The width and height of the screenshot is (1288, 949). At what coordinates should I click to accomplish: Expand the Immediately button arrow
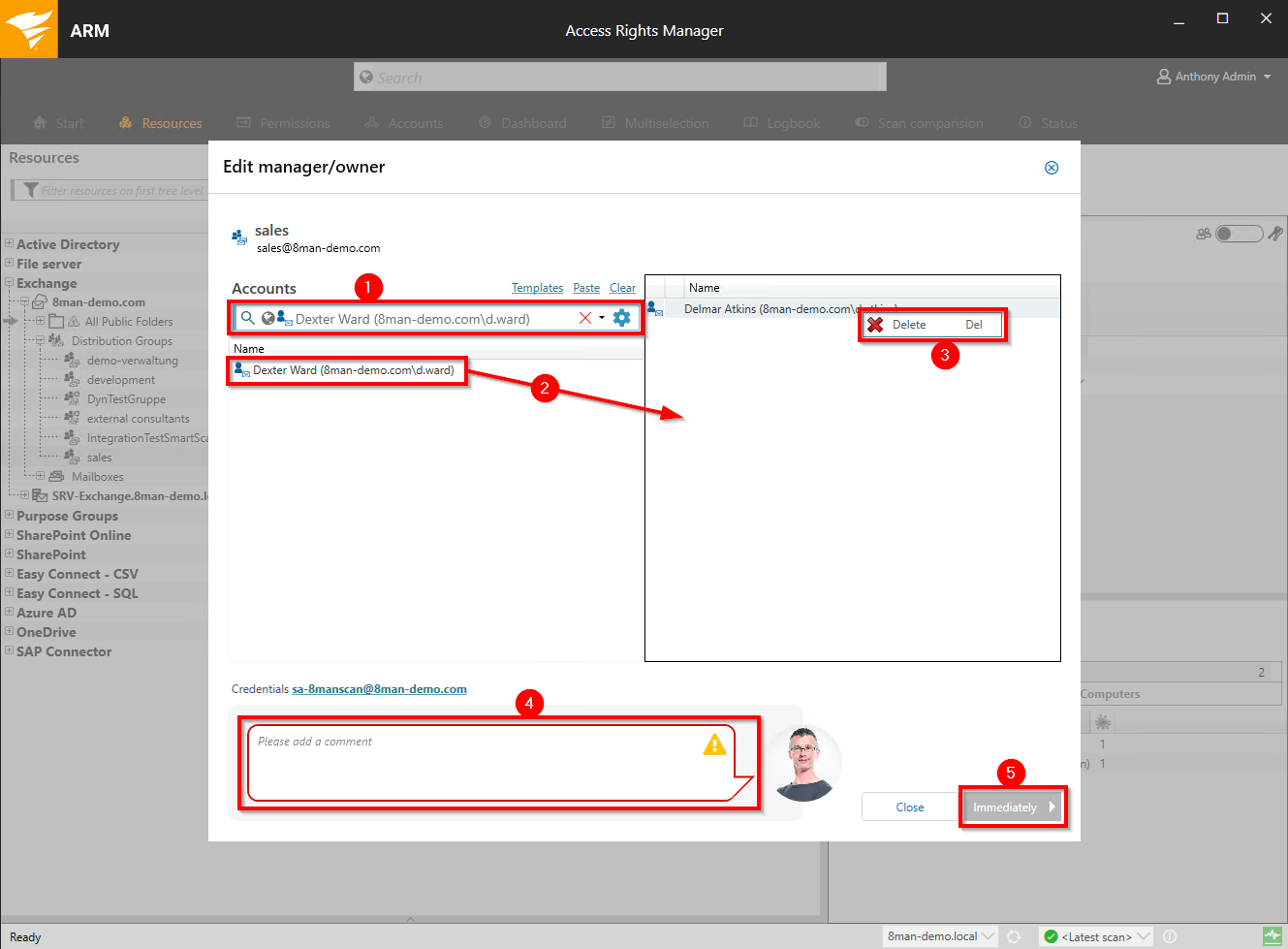point(1052,807)
